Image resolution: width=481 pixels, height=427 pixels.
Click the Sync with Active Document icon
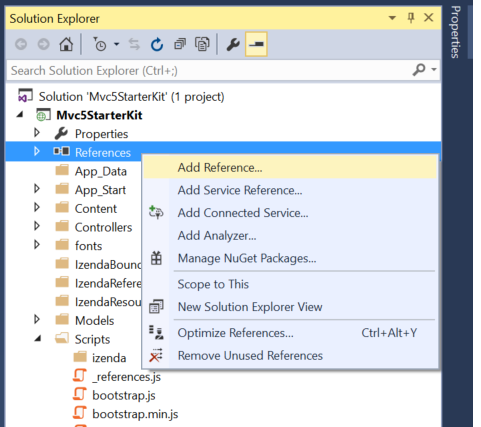pos(134,44)
